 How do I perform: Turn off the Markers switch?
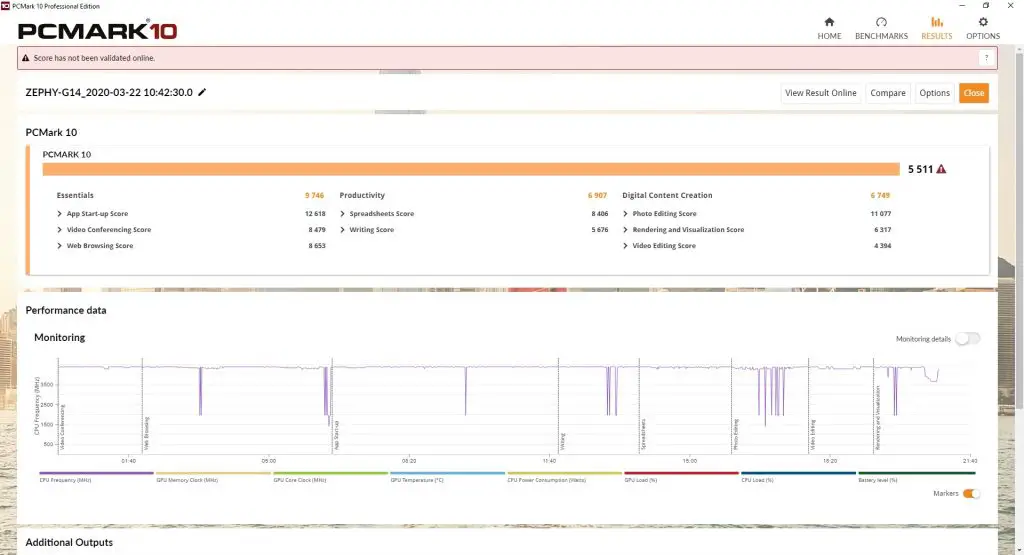point(971,494)
